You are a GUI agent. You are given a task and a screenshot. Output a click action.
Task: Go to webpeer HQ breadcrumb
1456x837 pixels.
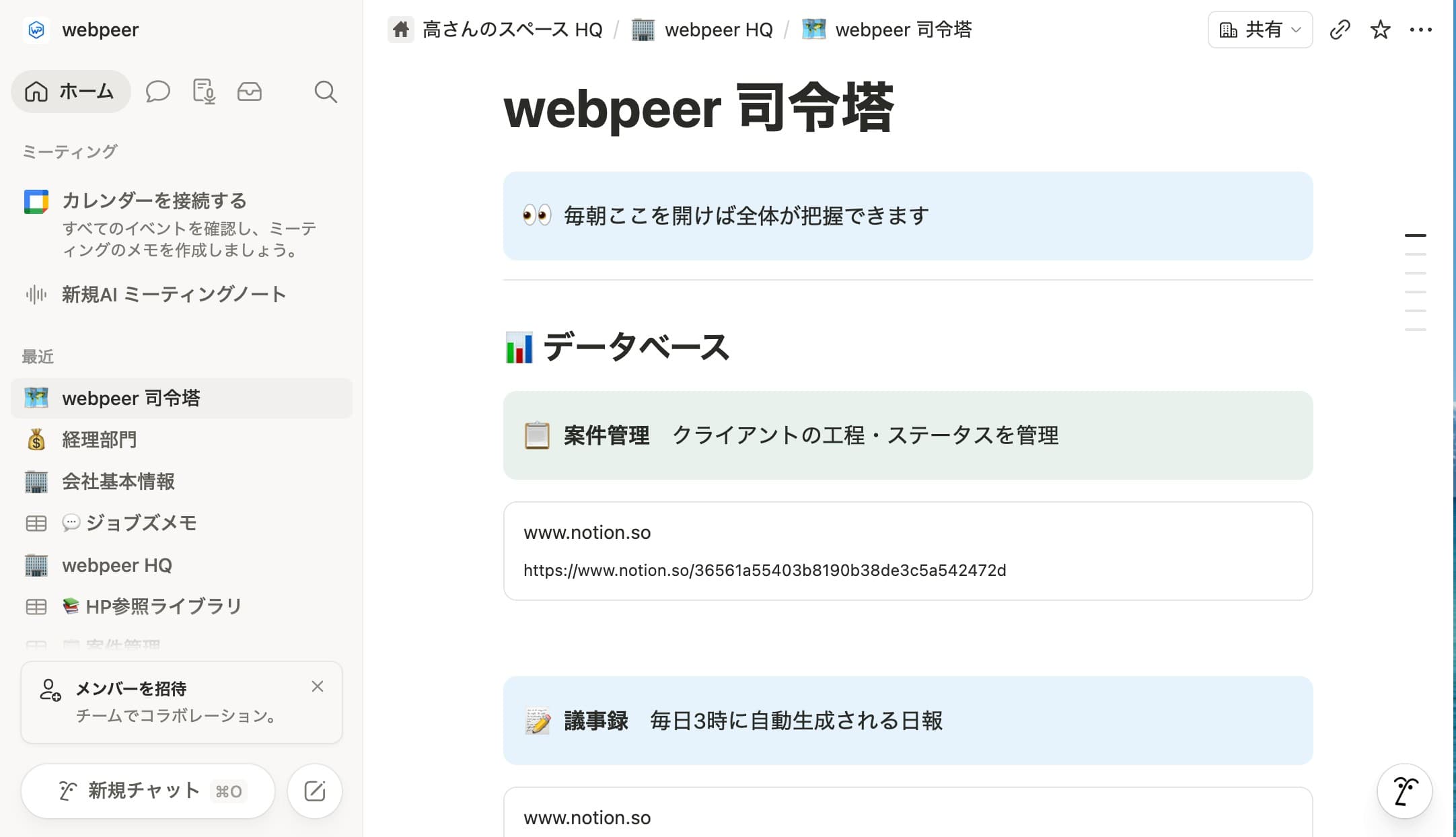tap(702, 30)
